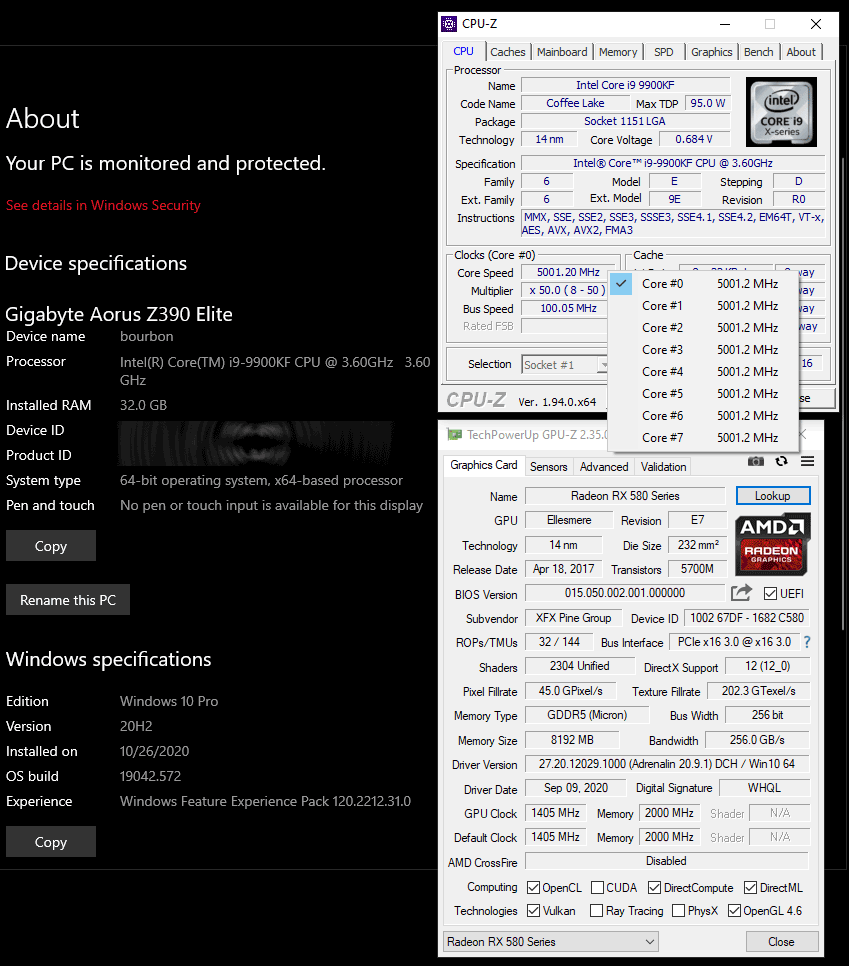Click the processor Name field Intel Core i9 9900KF
Screen dimensions: 849x966
(x=625, y=85)
